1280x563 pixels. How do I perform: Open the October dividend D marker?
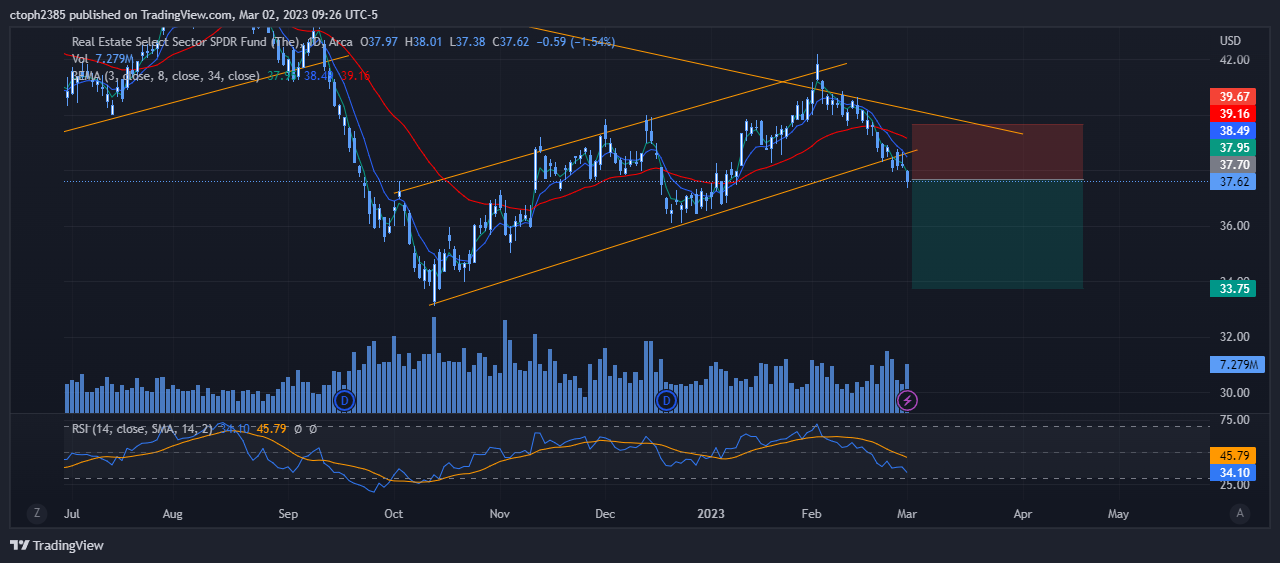click(x=344, y=400)
